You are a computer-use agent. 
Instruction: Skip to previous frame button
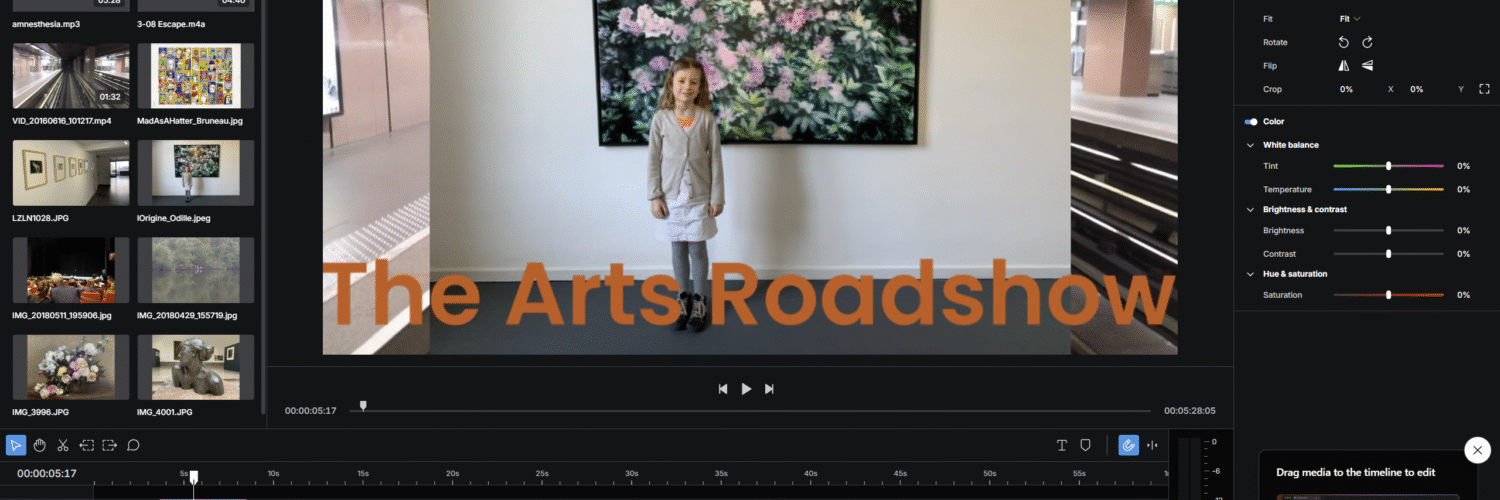point(723,389)
